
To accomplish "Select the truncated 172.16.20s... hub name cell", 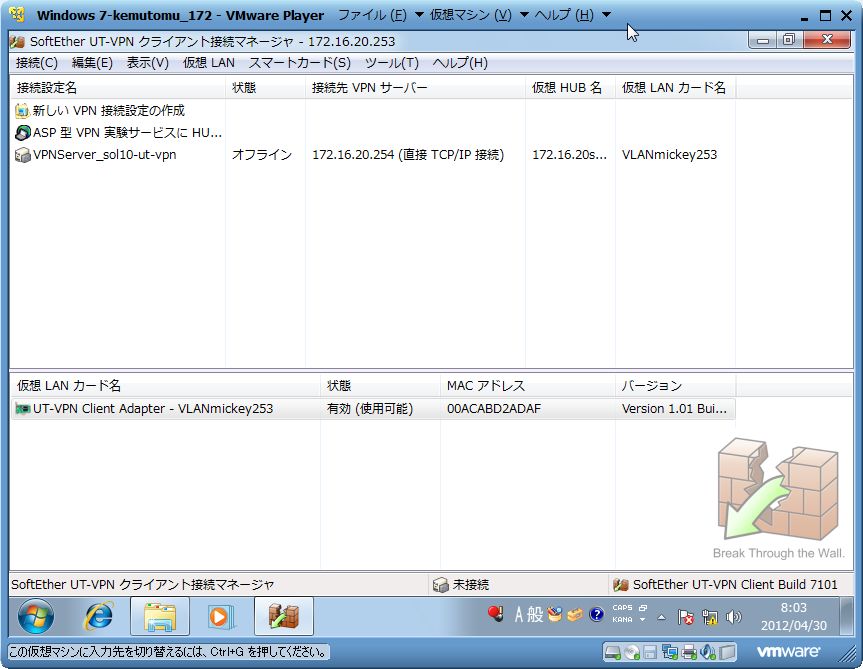I will tap(570, 155).
